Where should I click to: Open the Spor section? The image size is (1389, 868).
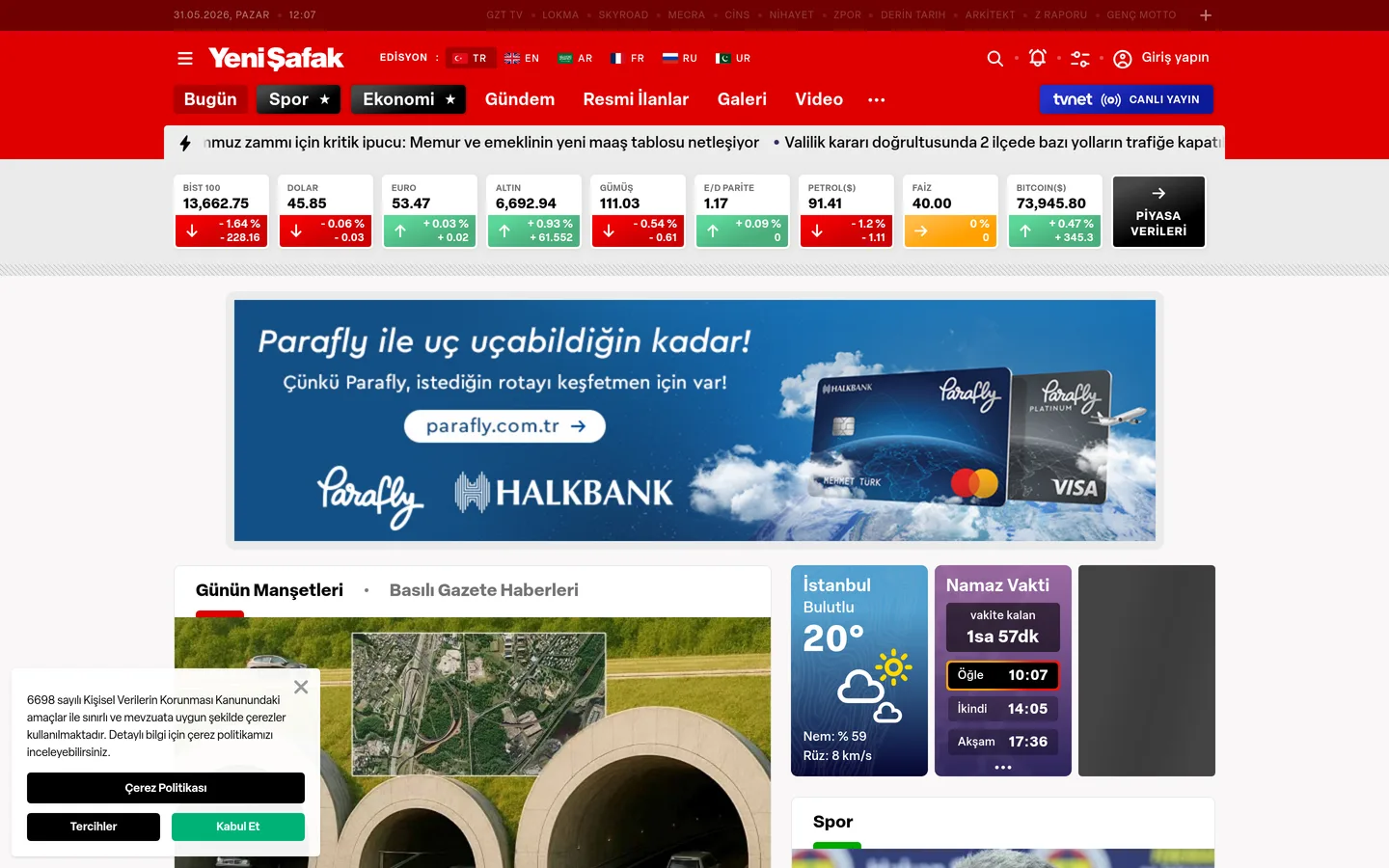(x=299, y=99)
